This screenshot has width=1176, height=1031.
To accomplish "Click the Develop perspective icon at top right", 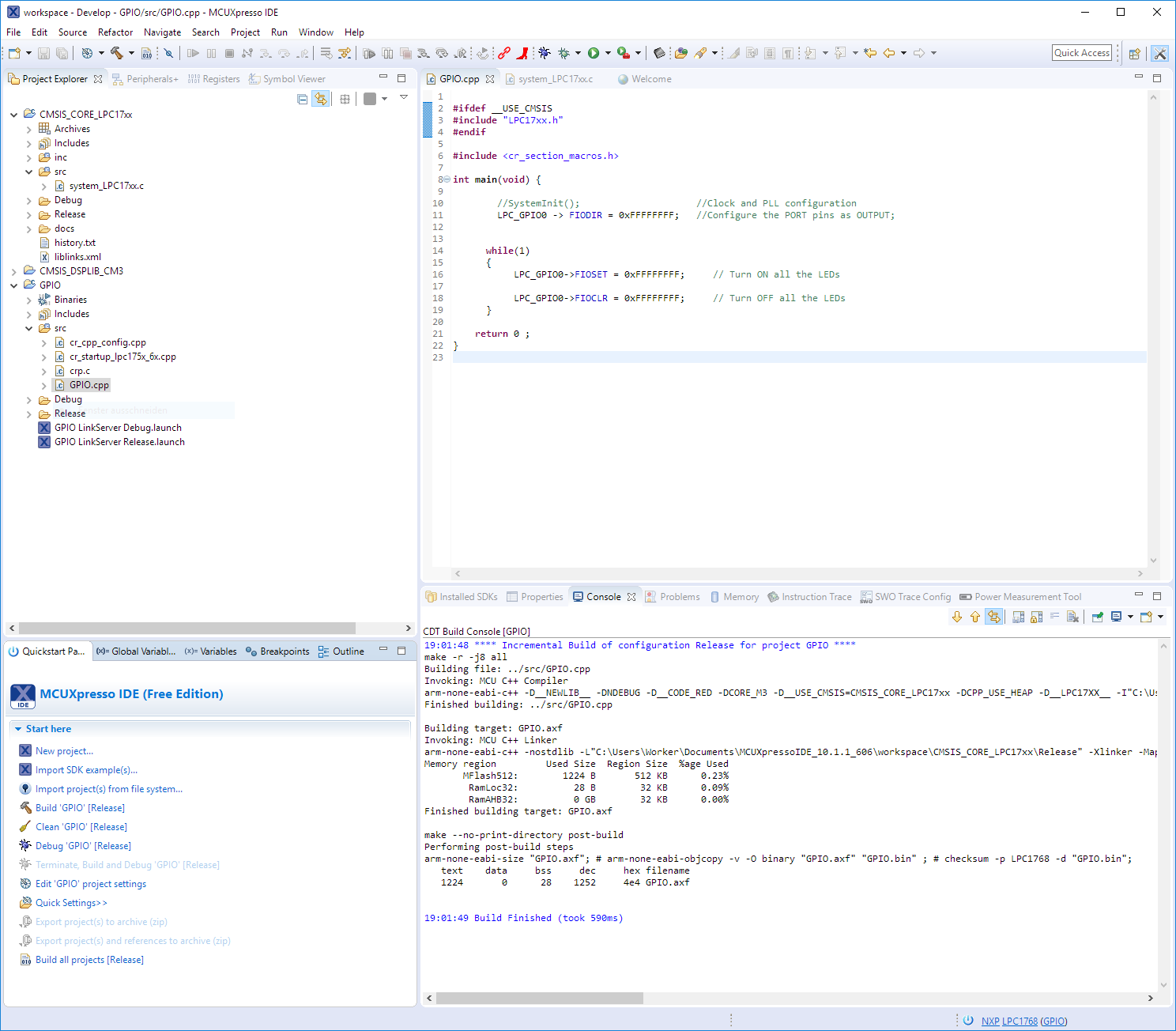I will 1159,54.
